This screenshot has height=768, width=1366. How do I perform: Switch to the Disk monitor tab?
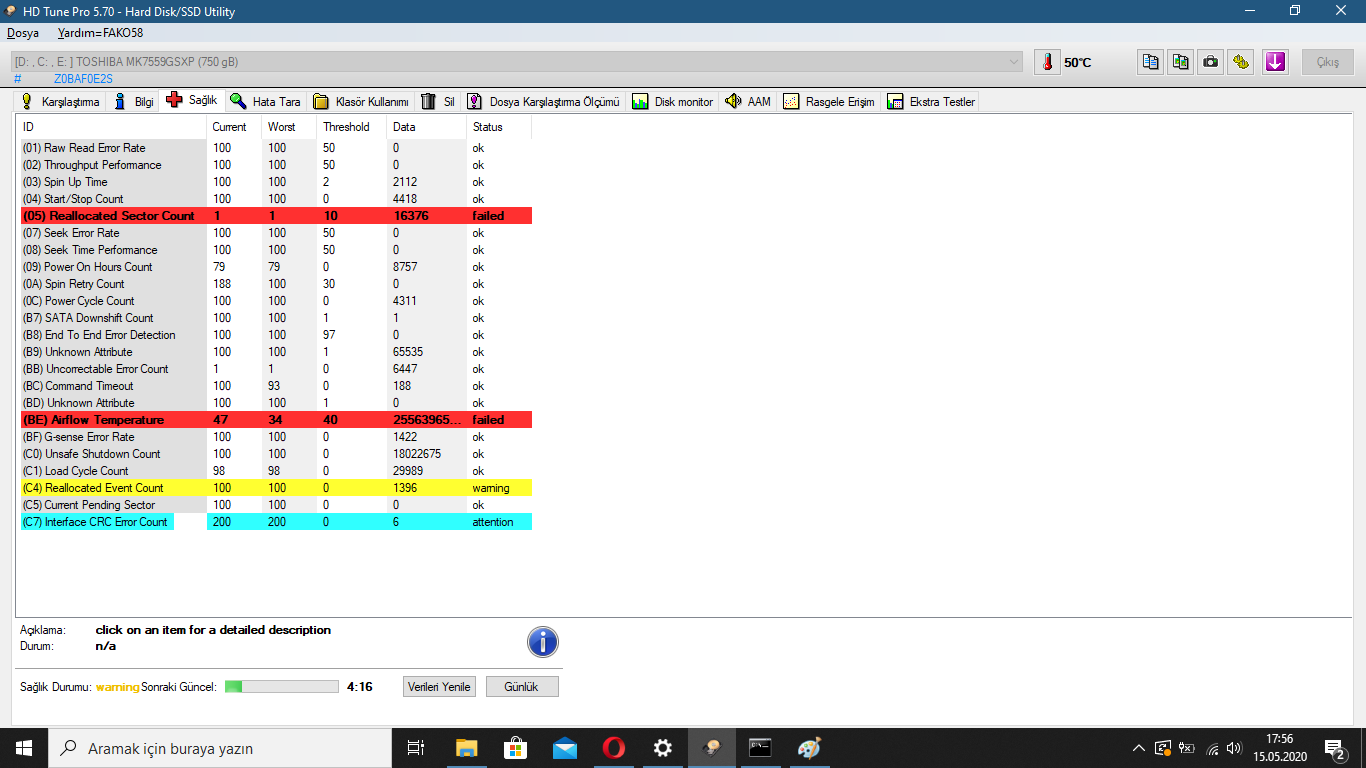[672, 102]
